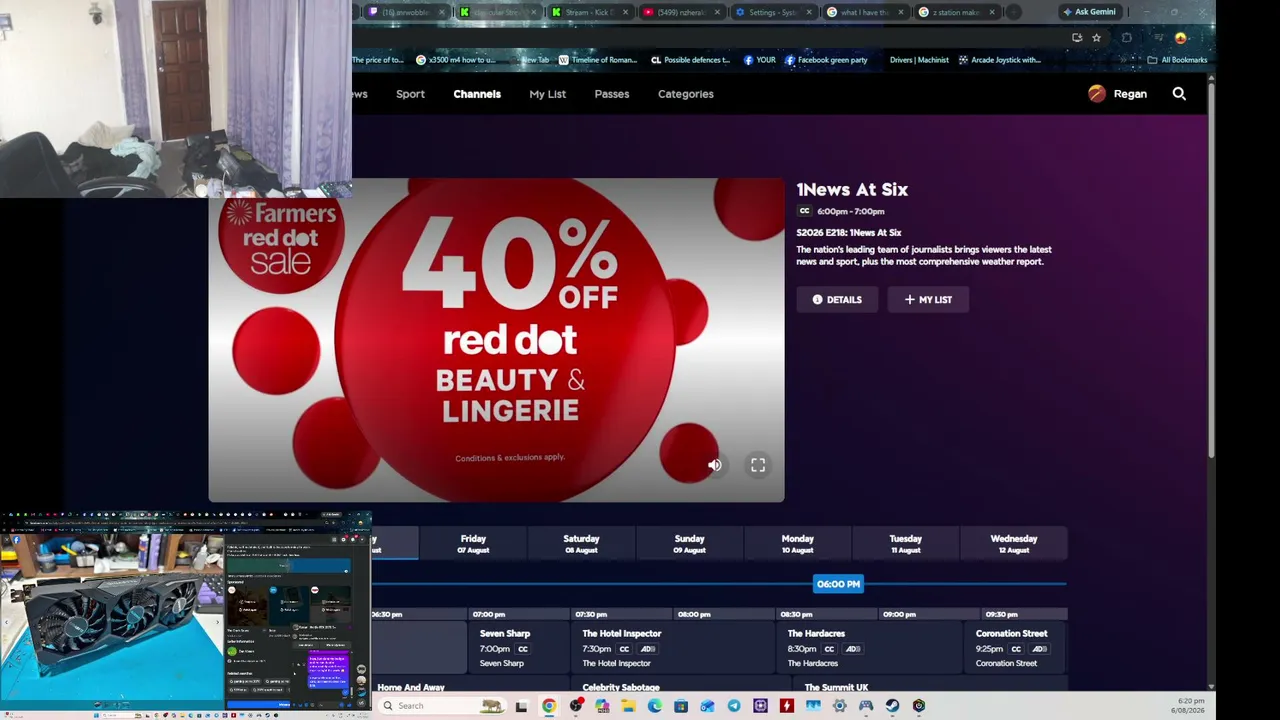Open the Regan profile menu
Viewport: 1280px width, 720px height.
1117,94
